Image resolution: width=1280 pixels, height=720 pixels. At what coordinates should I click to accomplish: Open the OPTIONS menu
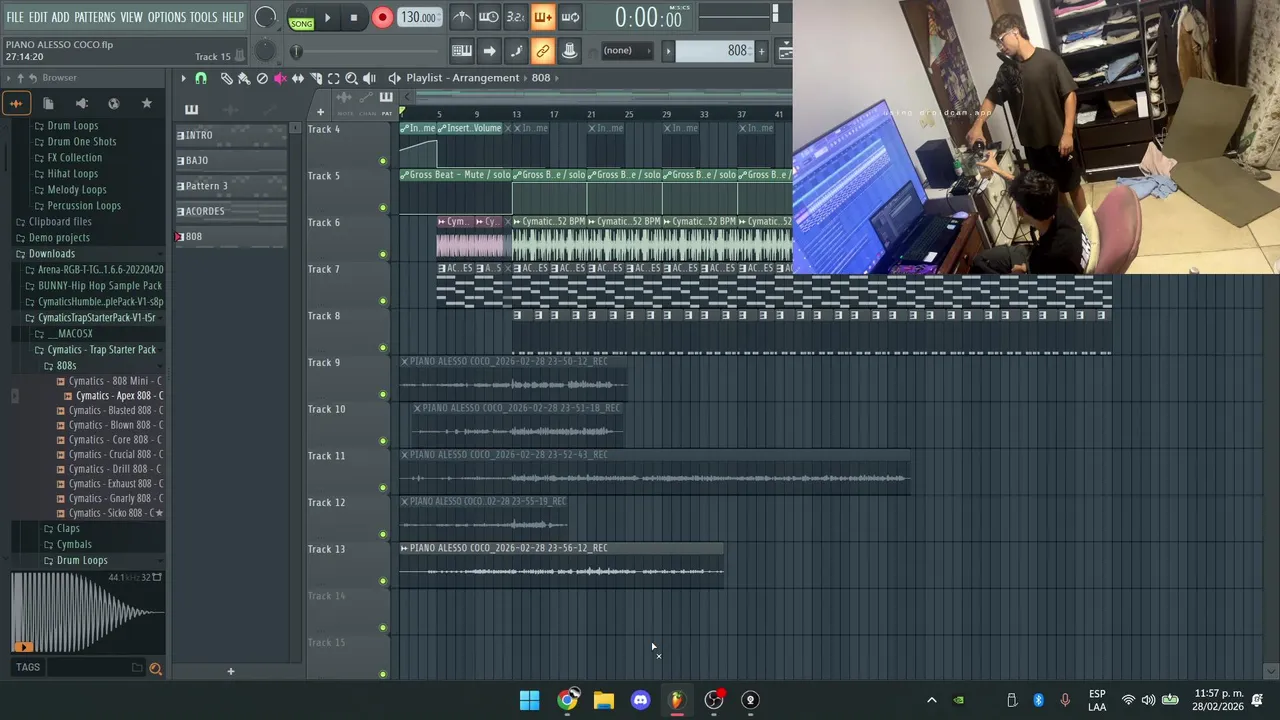point(167,18)
